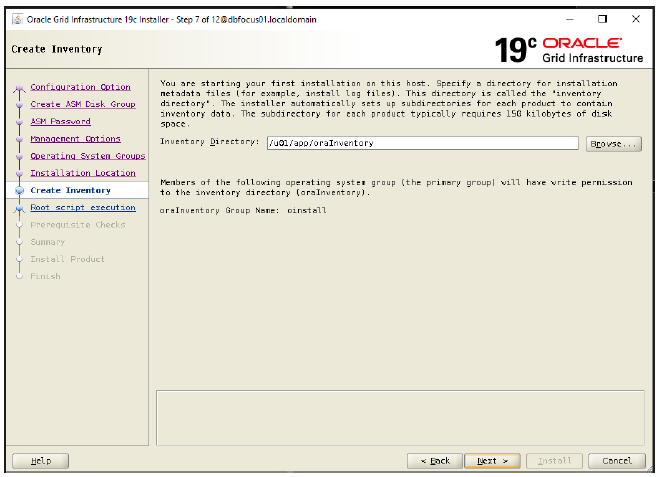The height and width of the screenshot is (477, 662).
Task: Proceed with the Next button
Action: pos(492,461)
